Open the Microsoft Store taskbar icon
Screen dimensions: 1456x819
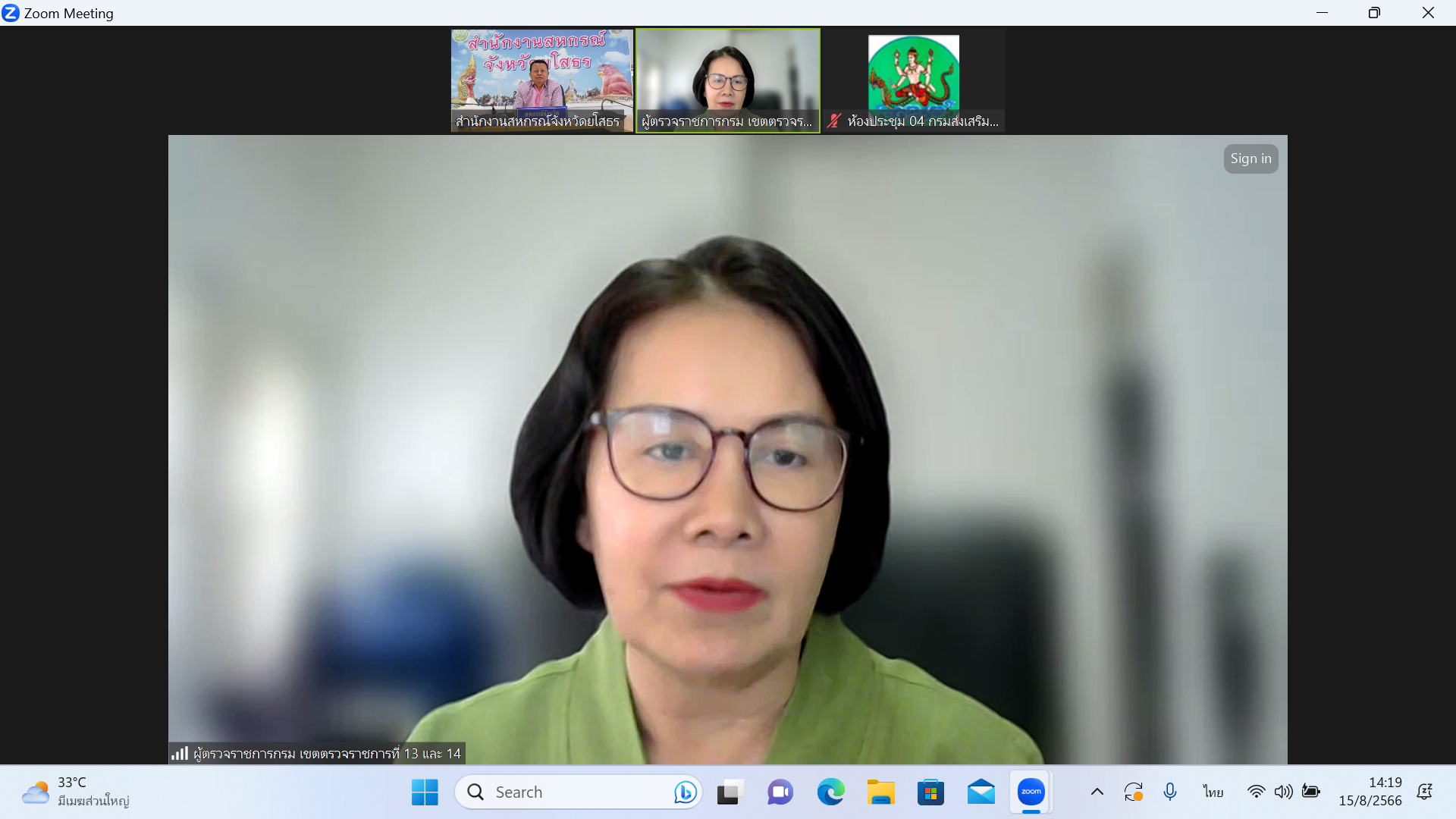click(x=930, y=792)
